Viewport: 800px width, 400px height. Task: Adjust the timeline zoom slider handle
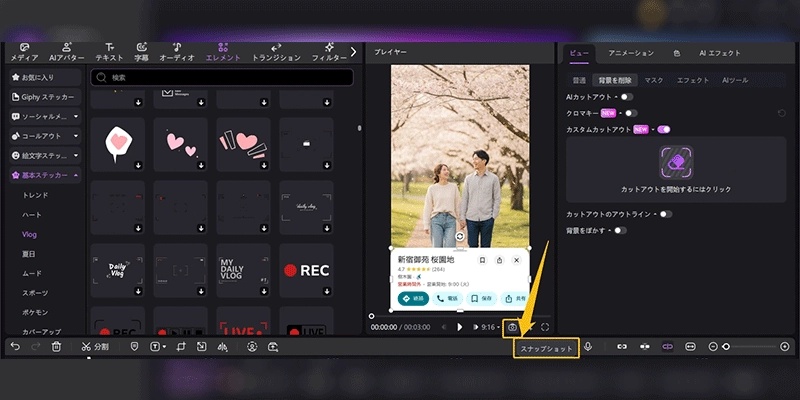point(726,346)
